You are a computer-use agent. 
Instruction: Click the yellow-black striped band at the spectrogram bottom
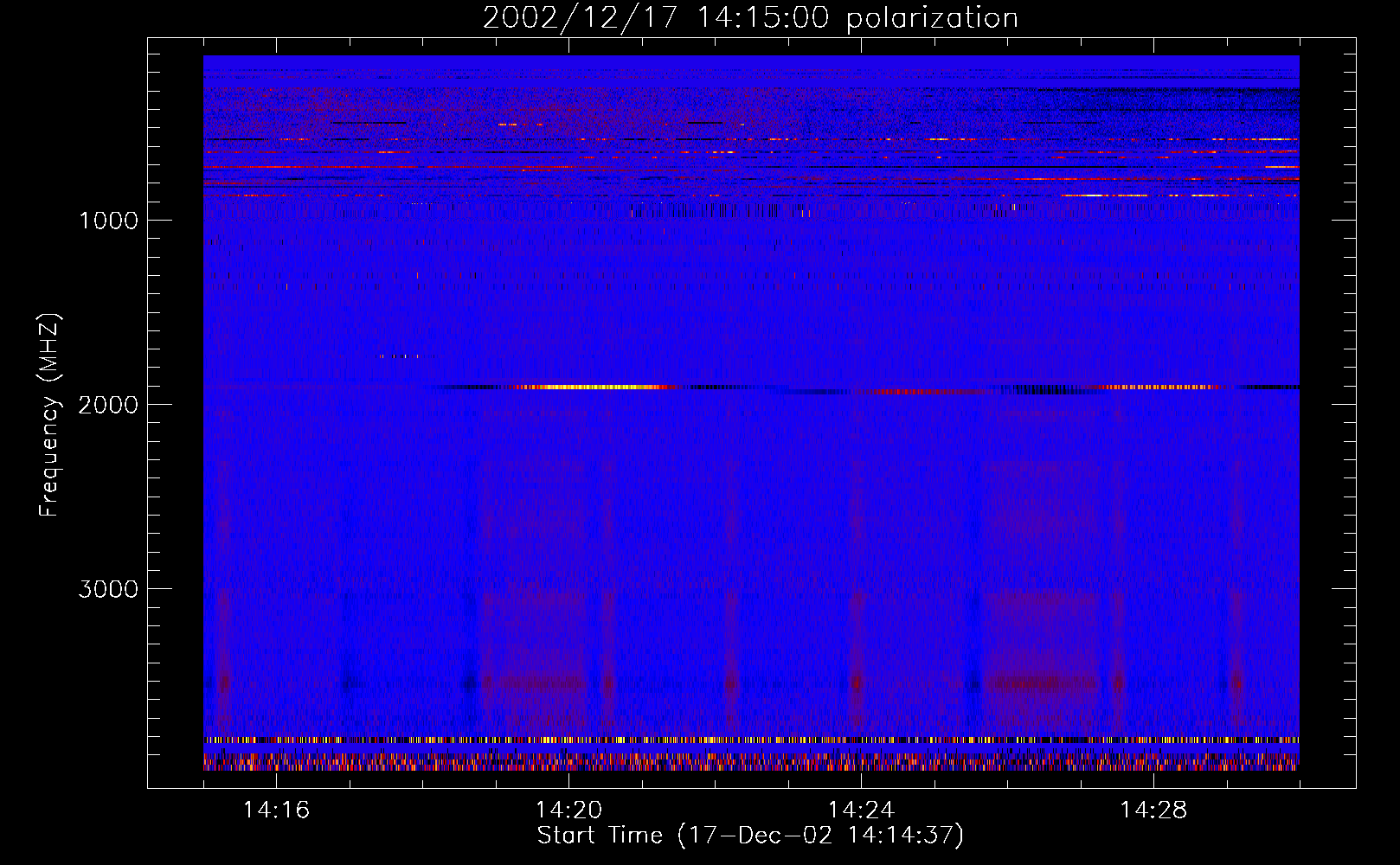click(751, 740)
